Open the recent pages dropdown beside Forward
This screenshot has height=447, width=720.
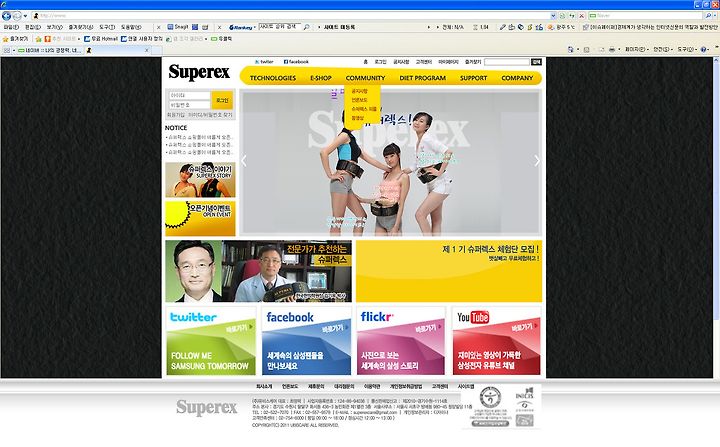(25, 16)
